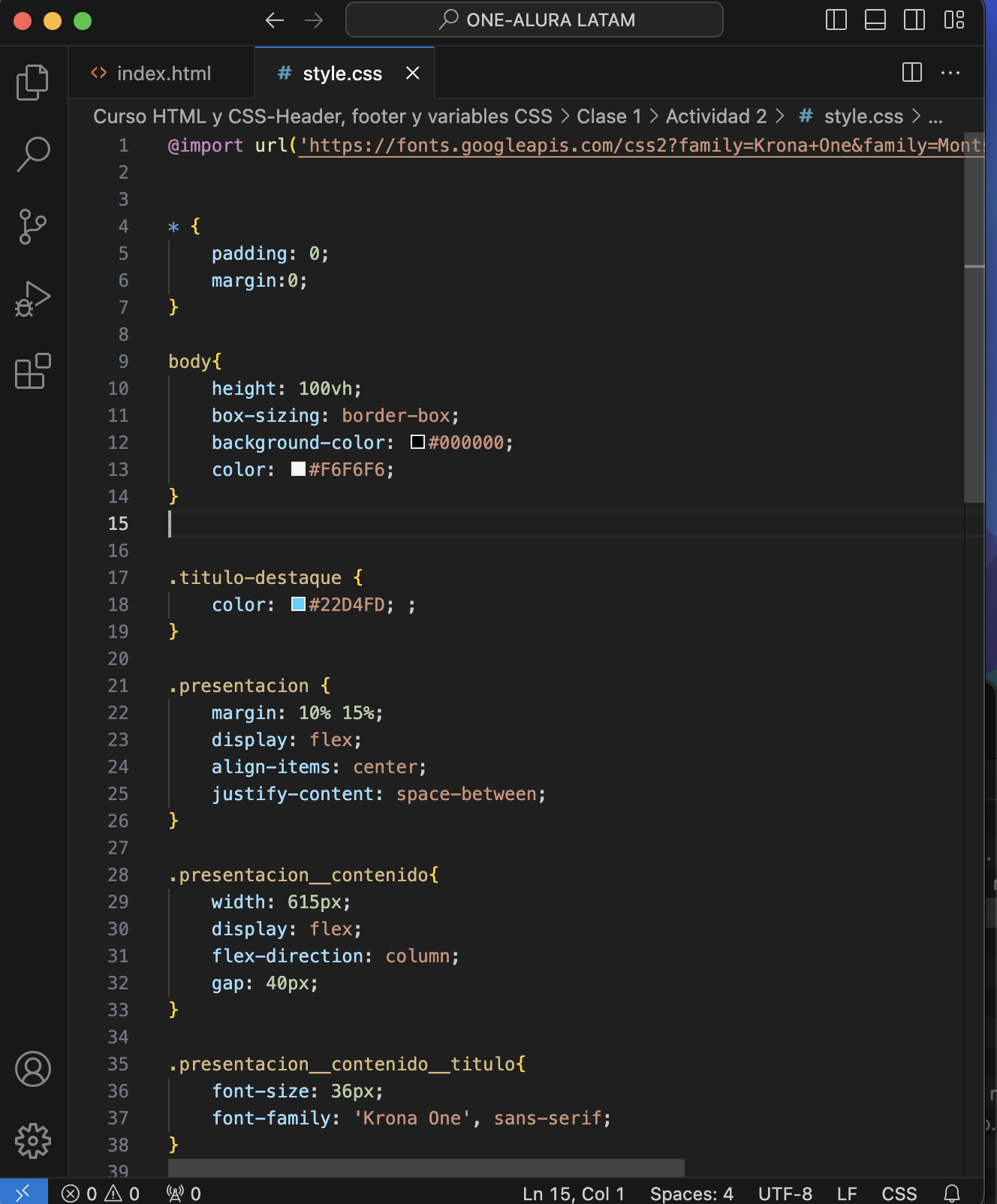997x1204 pixels.
Task: Switch to the index.html tab
Action: [161, 74]
